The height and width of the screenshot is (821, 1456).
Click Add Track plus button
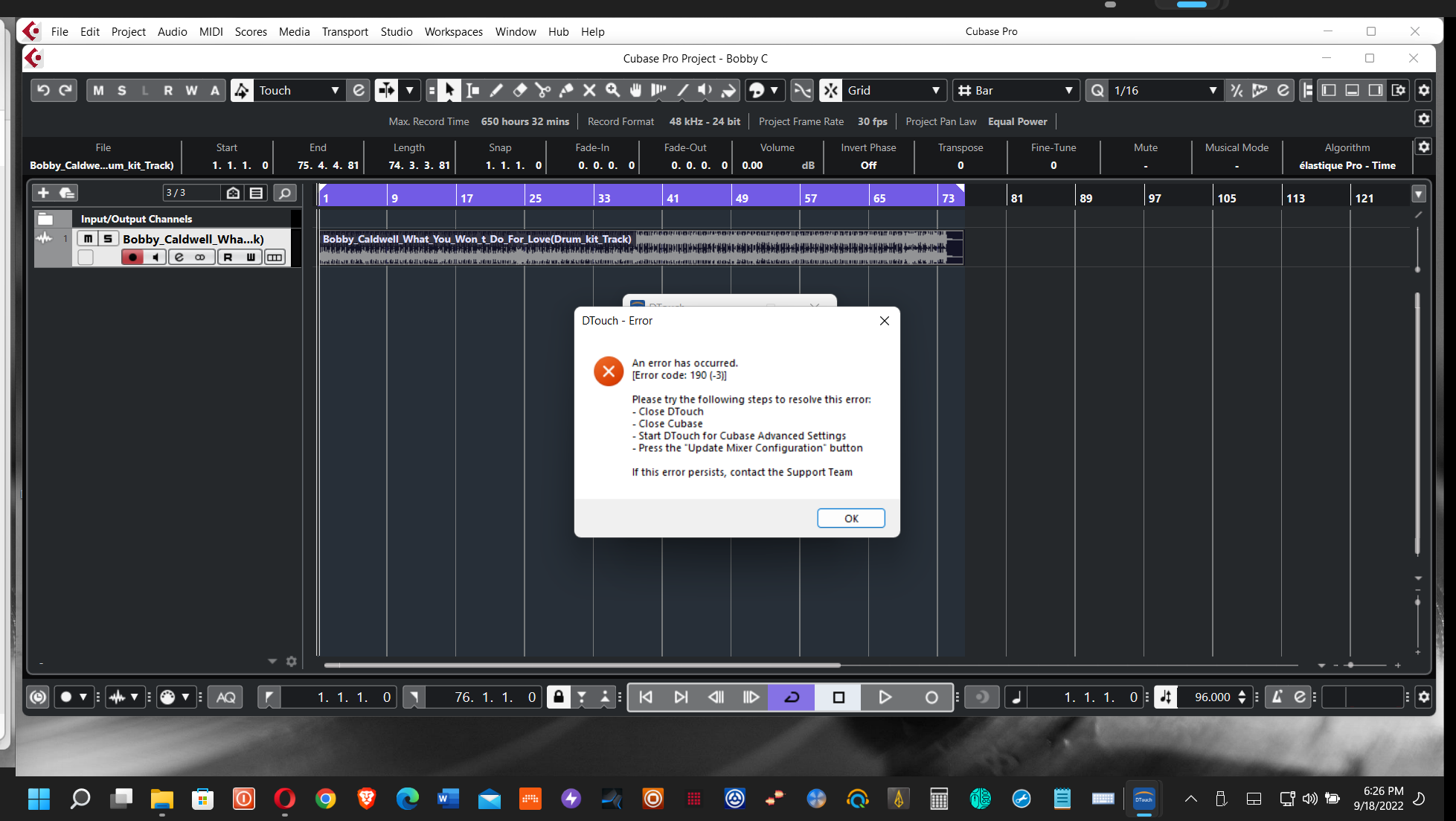pos(43,193)
